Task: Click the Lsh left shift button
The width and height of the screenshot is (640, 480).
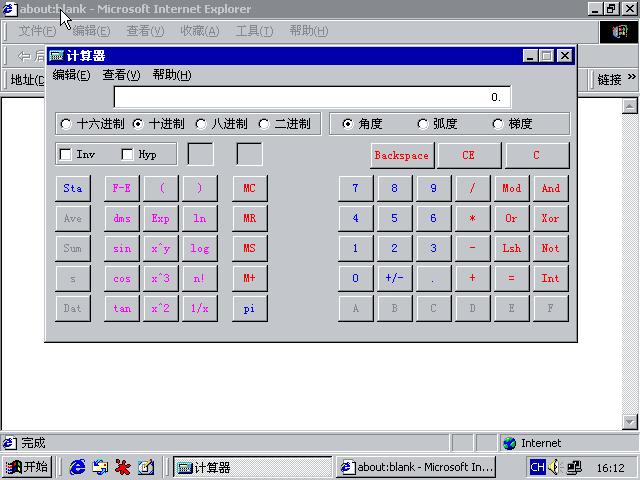Action: (511, 248)
